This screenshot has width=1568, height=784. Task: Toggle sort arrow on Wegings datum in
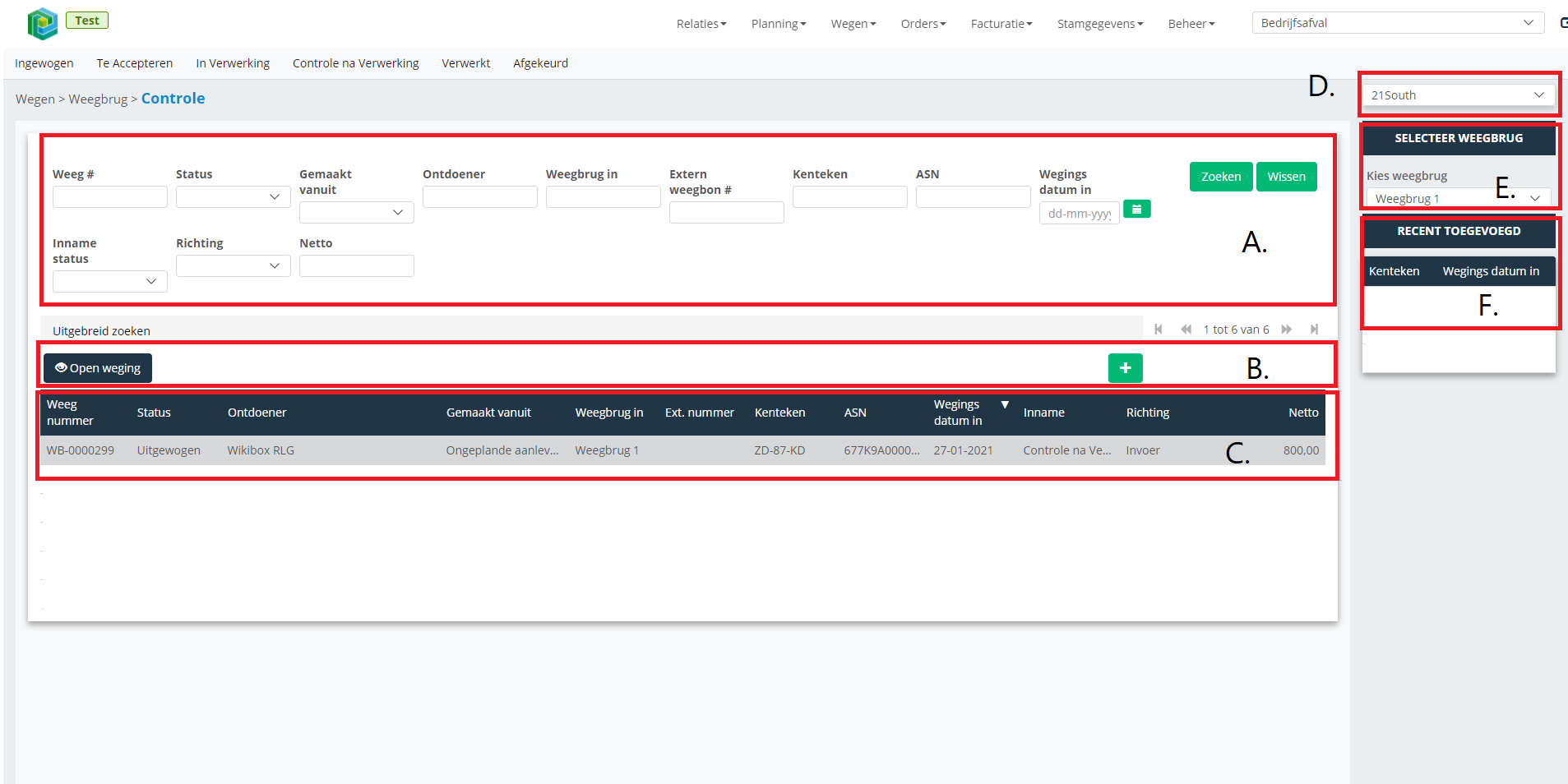[x=1005, y=404]
